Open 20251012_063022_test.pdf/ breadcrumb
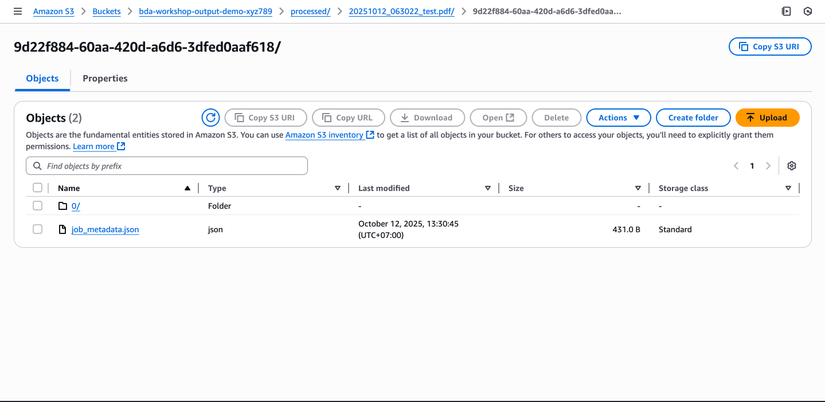The height and width of the screenshot is (402, 825). tap(401, 11)
